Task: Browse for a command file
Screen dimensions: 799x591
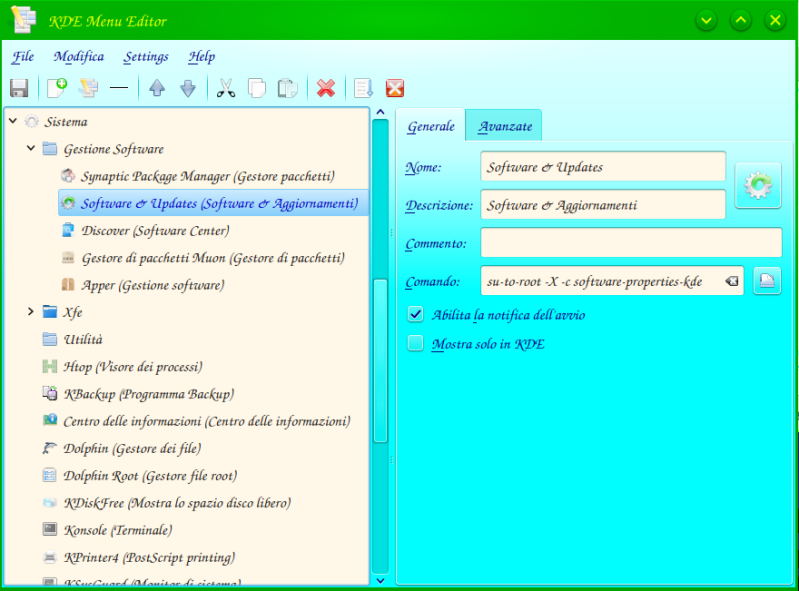Action: pyautogui.click(x=767, y=281)
